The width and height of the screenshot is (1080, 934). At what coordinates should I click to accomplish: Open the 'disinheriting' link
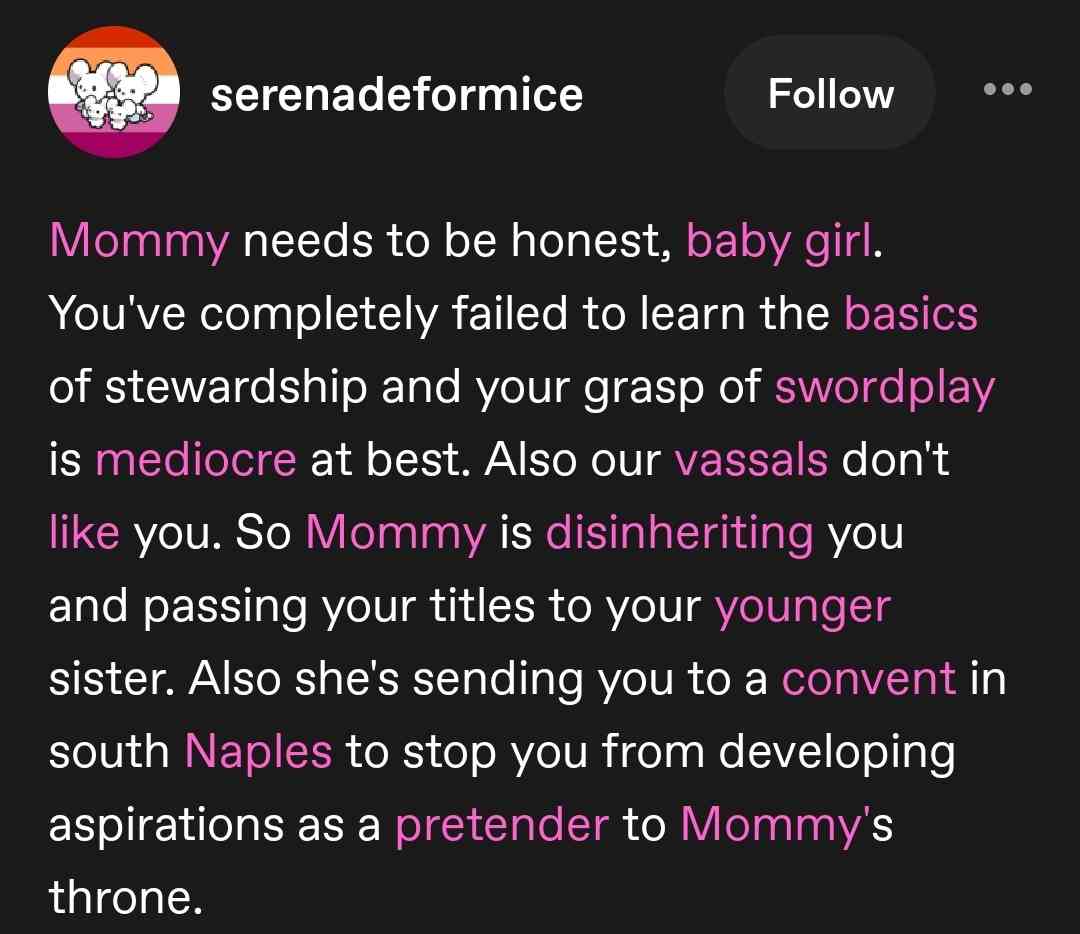click(x=679, y=533)
